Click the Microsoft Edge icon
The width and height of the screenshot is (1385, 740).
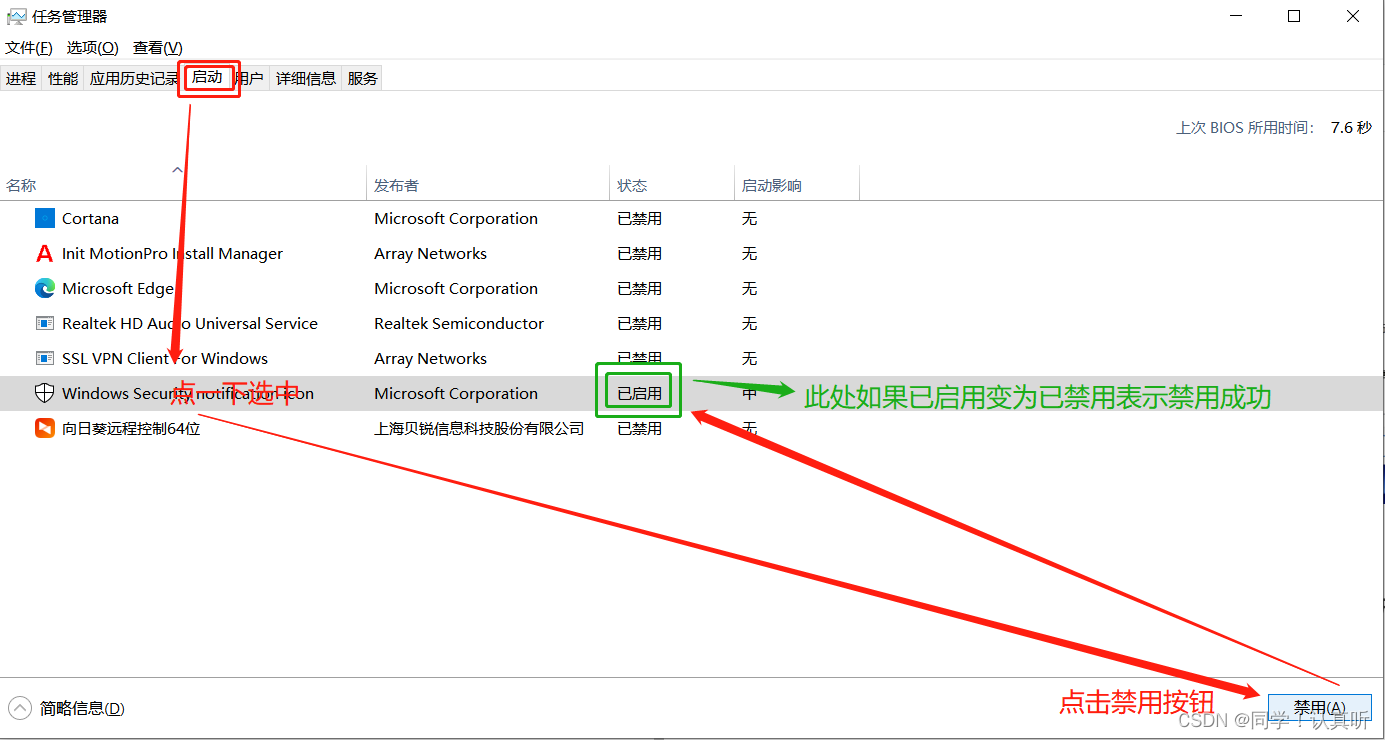pyautogui.click(x=45, y=288)
